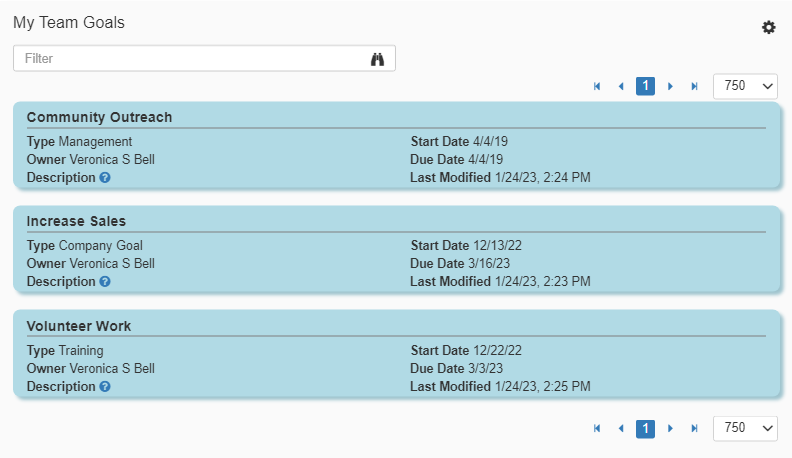792x458 pixels.
Task: Go to first page in the top pager
Action: pyautogui.click(x=597, y=86)
